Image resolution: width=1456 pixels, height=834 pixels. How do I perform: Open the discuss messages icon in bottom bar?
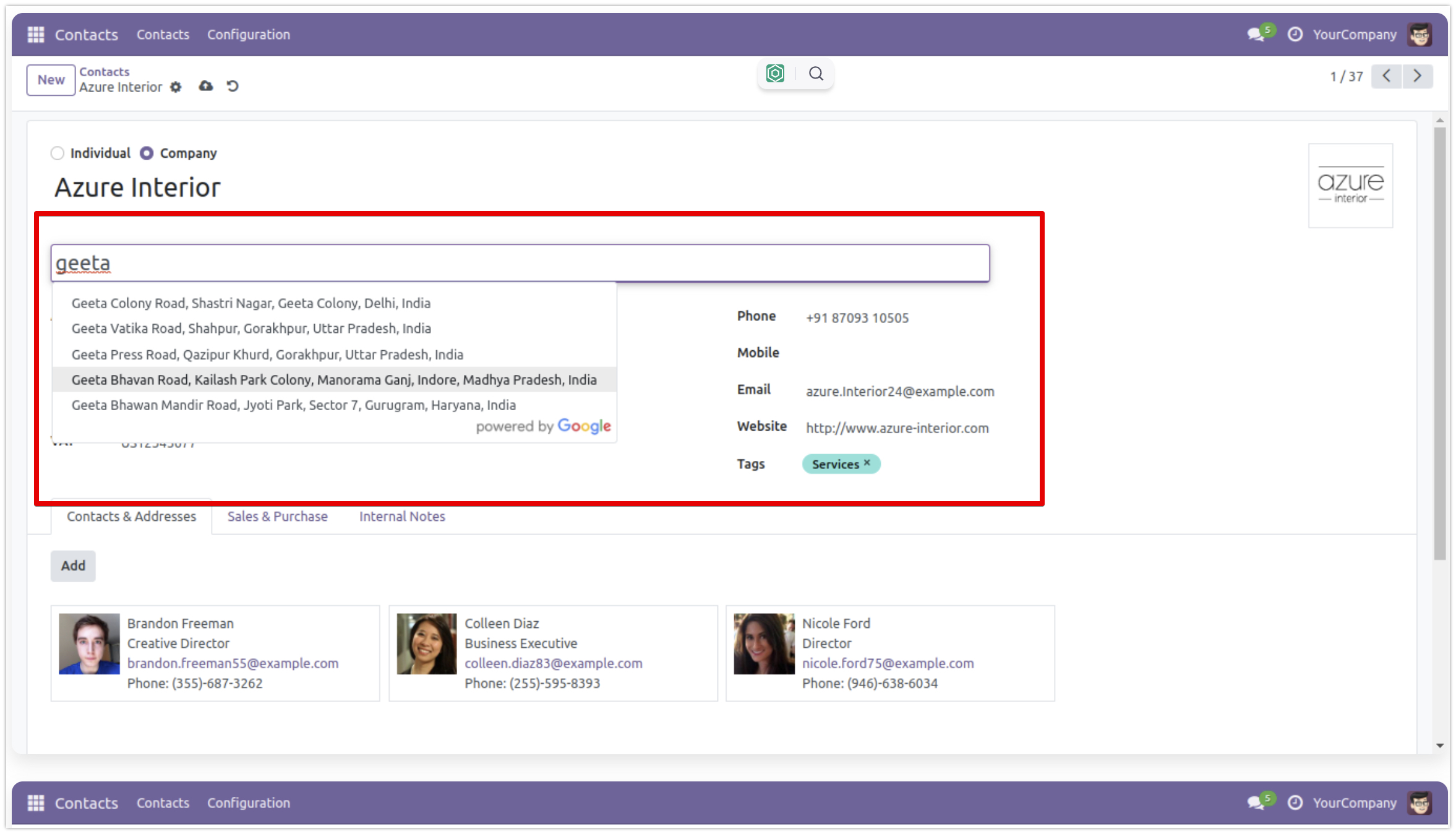point(1256,802)
